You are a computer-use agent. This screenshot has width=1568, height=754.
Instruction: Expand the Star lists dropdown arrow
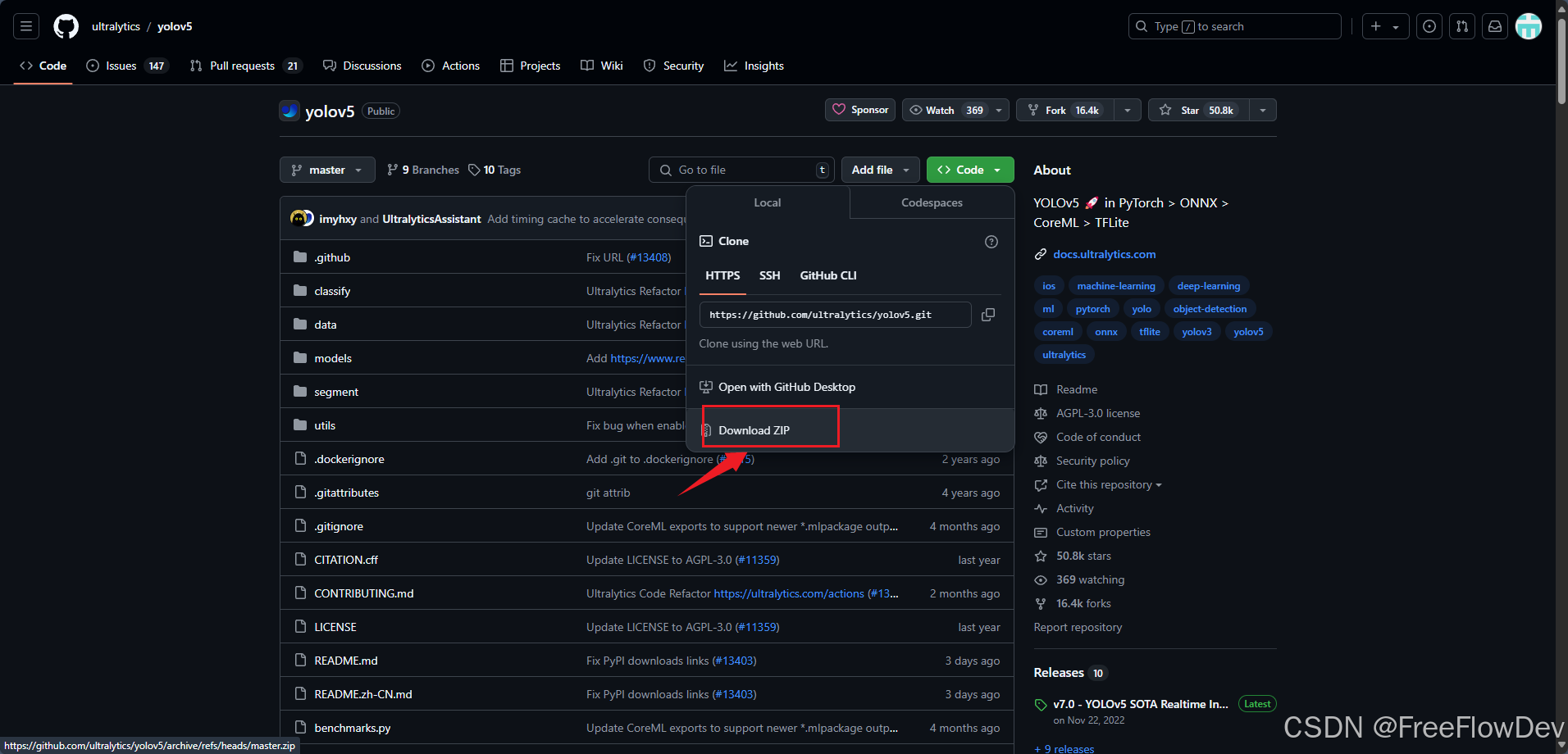pyautogui.click(x=1263, y=110)
